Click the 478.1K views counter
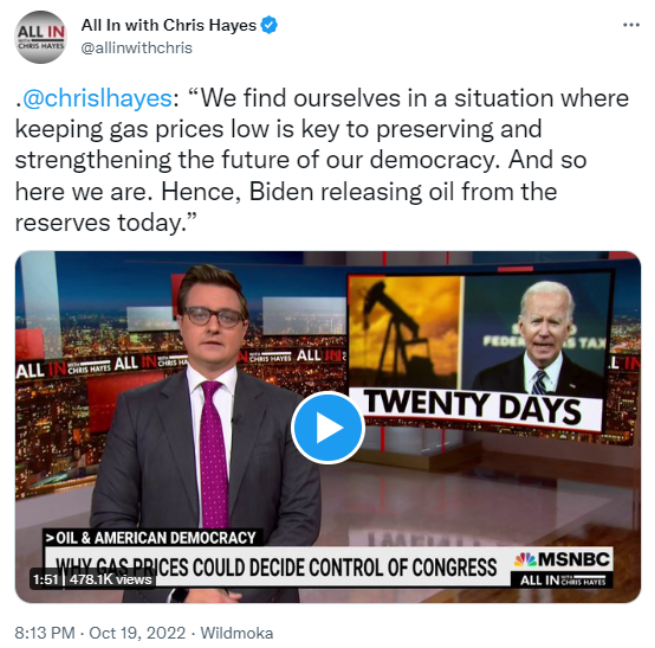Viewport: 655px width, 648px height. [110, 580]
